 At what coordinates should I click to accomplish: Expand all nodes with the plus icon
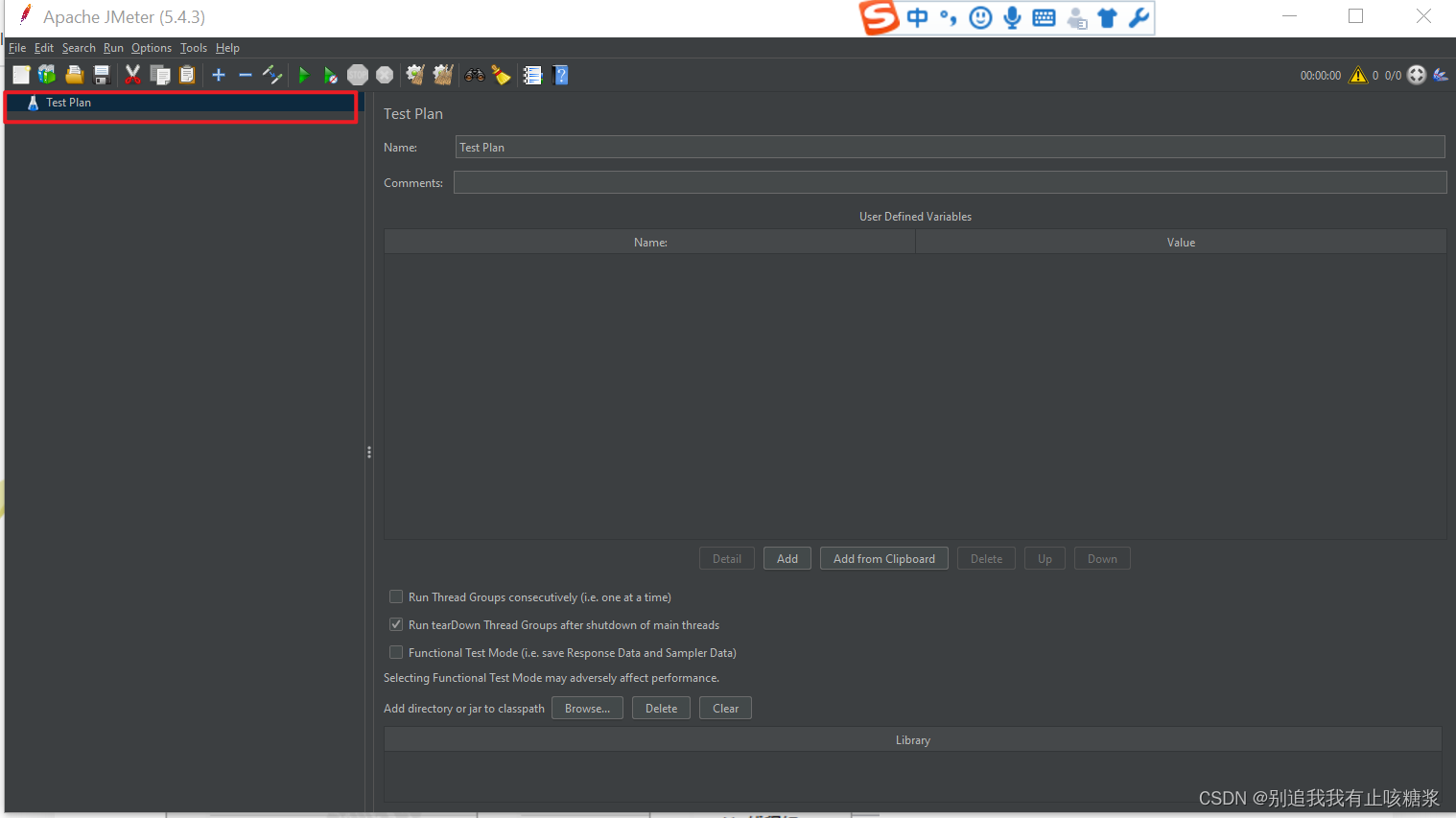(x=219, y=75)
